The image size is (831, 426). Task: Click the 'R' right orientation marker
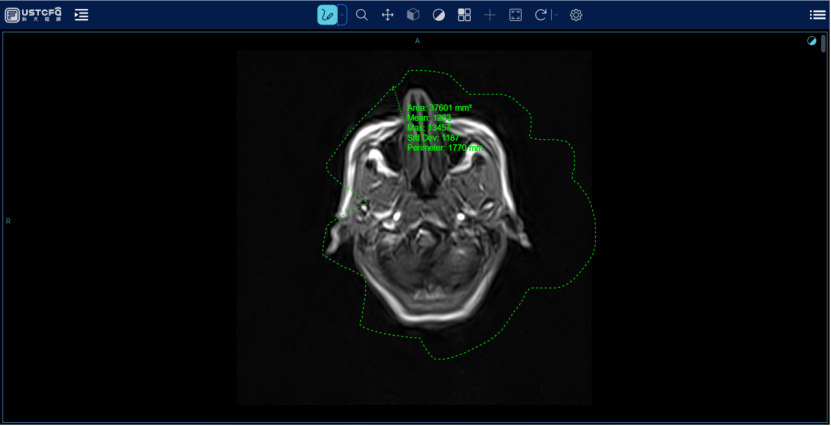pyautogui.click(x=8, y=220)
